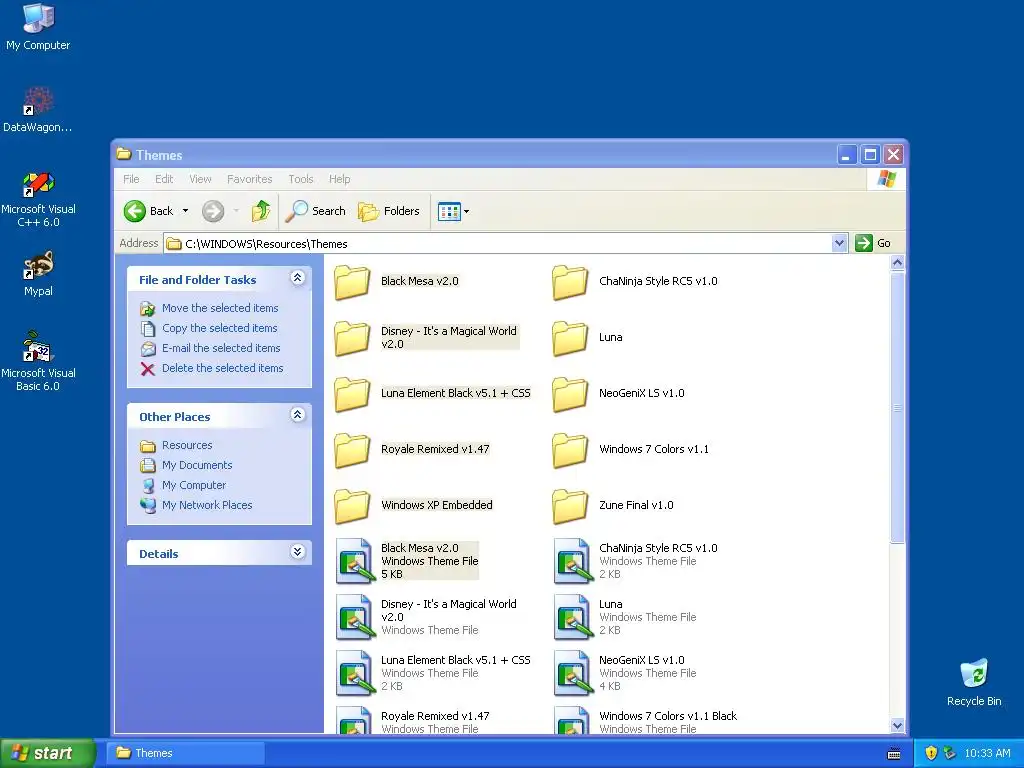
Task: Click the vertical scrollbar thumb
Action: (x=897, y=408)
